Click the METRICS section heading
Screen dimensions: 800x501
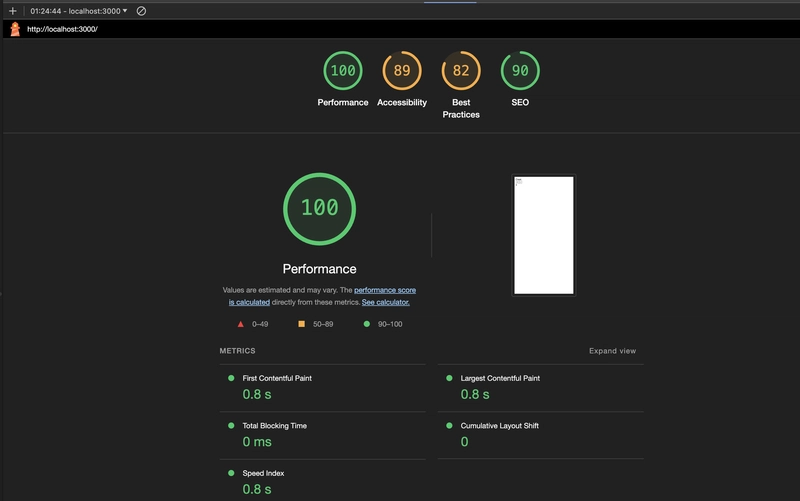pos(237,351)
